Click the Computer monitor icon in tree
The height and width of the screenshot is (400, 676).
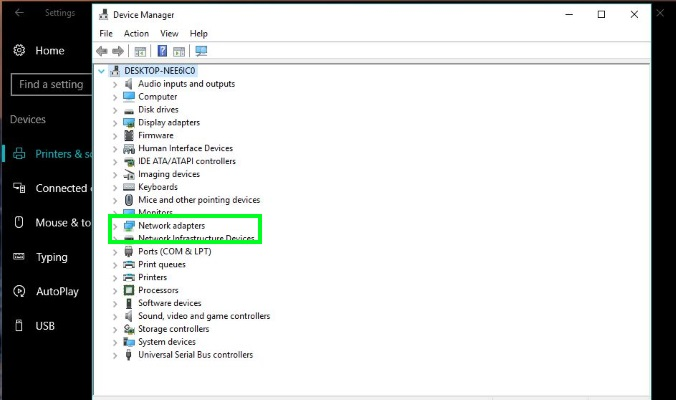click(x=128, y=97)
